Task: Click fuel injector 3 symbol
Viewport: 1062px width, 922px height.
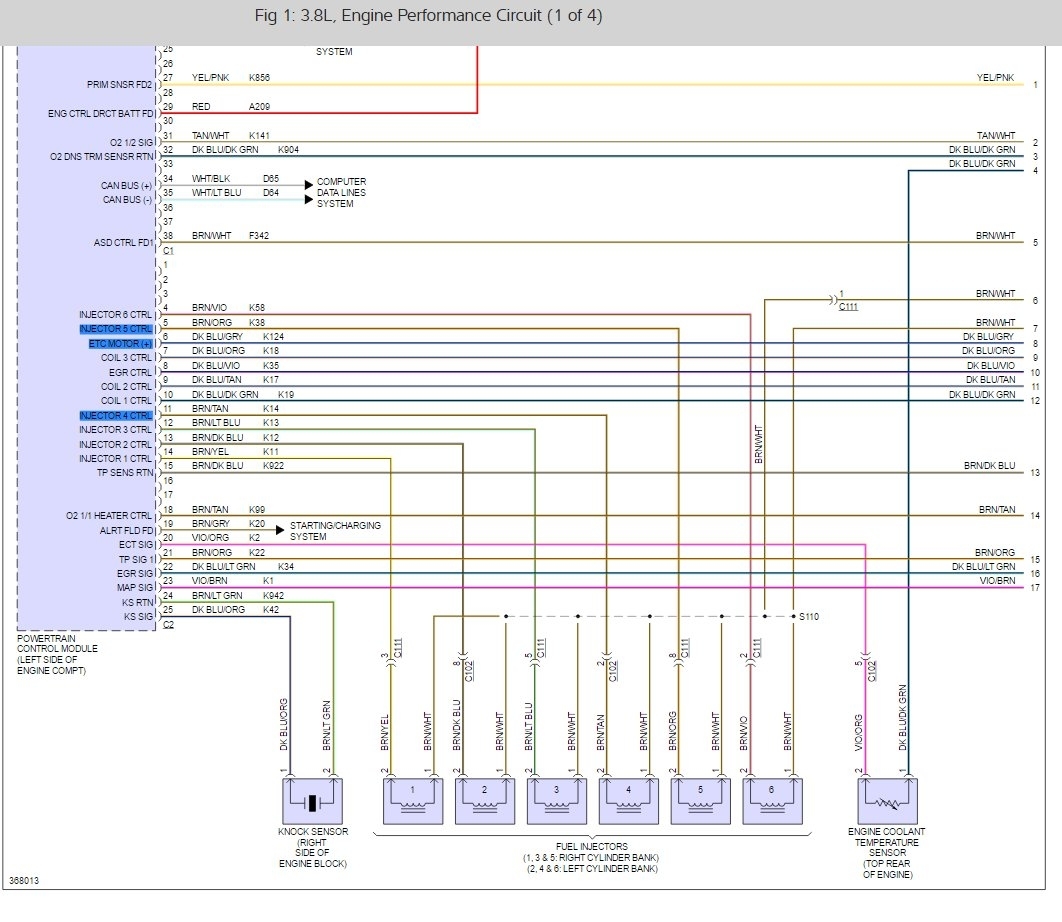Action: point(556,799)
